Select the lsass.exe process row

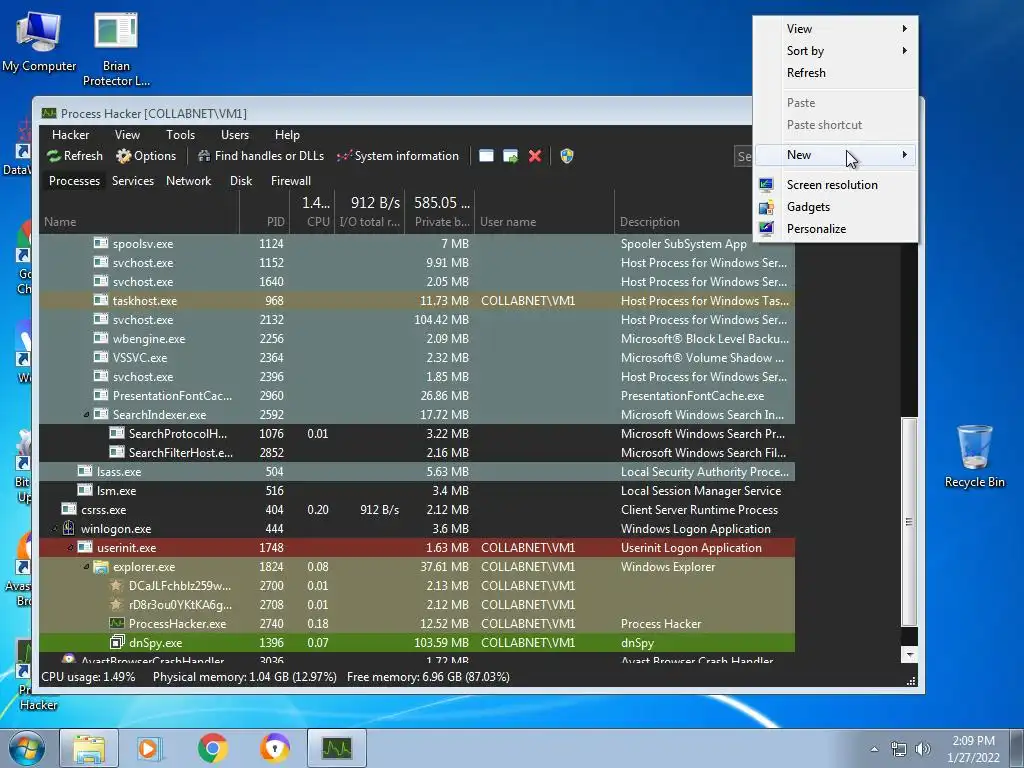pos(417,472)
